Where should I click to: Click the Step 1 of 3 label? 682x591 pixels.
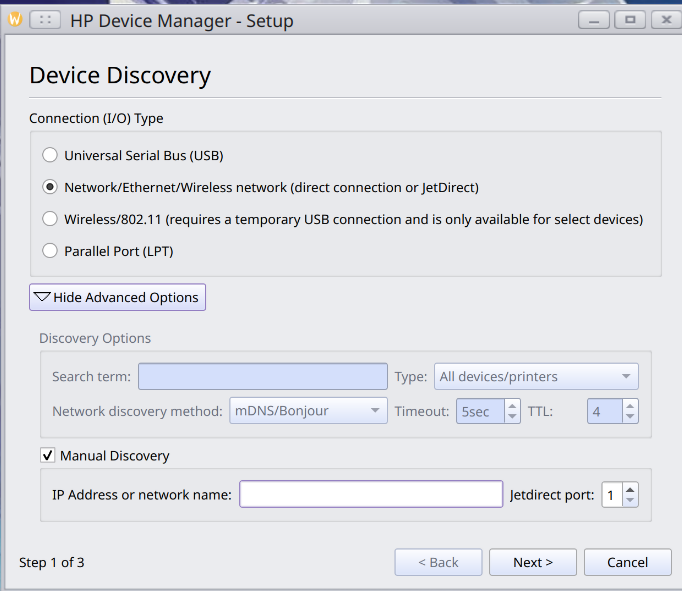pos(52,562)
